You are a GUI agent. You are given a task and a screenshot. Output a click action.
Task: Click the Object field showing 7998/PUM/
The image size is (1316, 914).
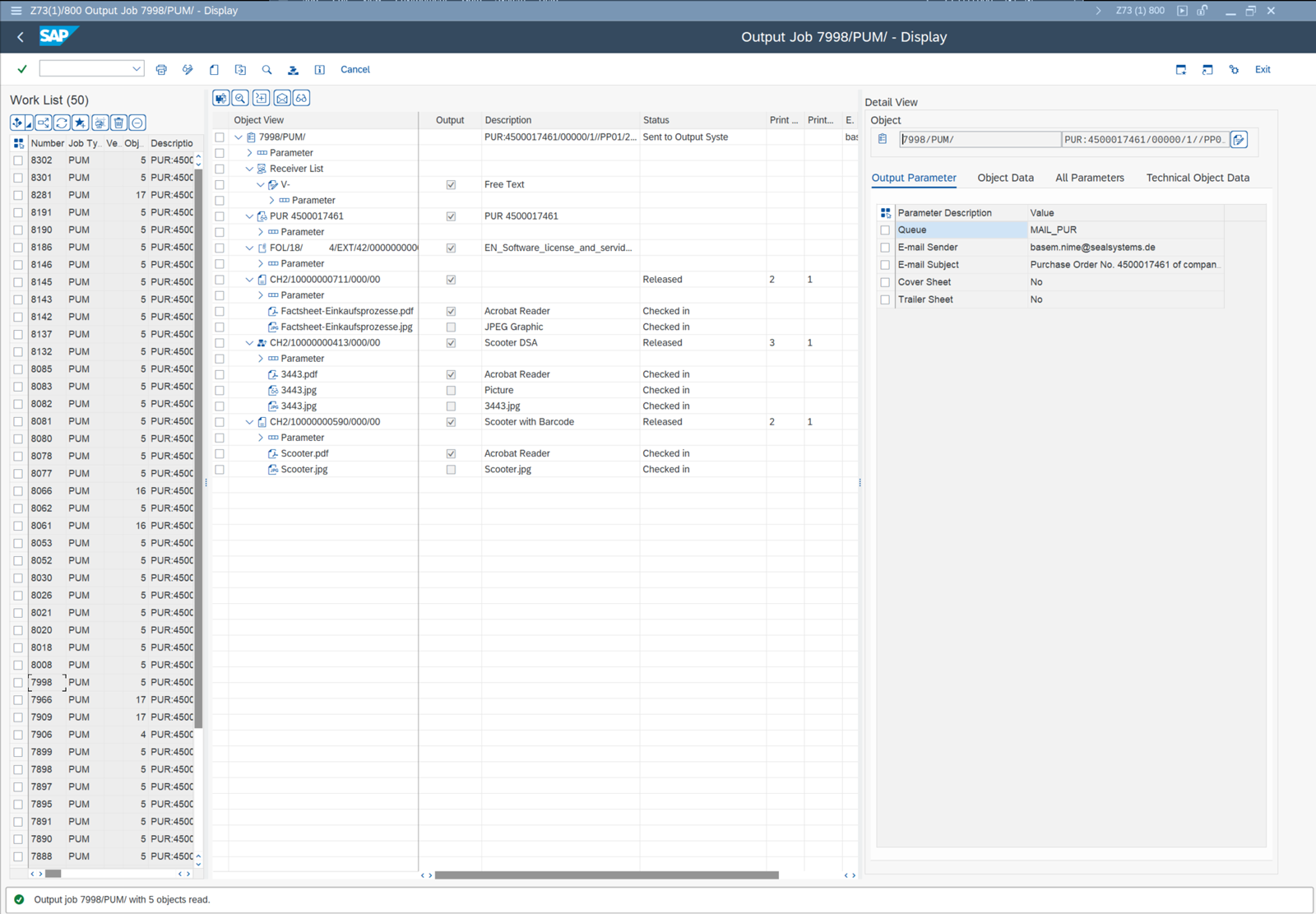pyautogui.click(x=980, y=140)
